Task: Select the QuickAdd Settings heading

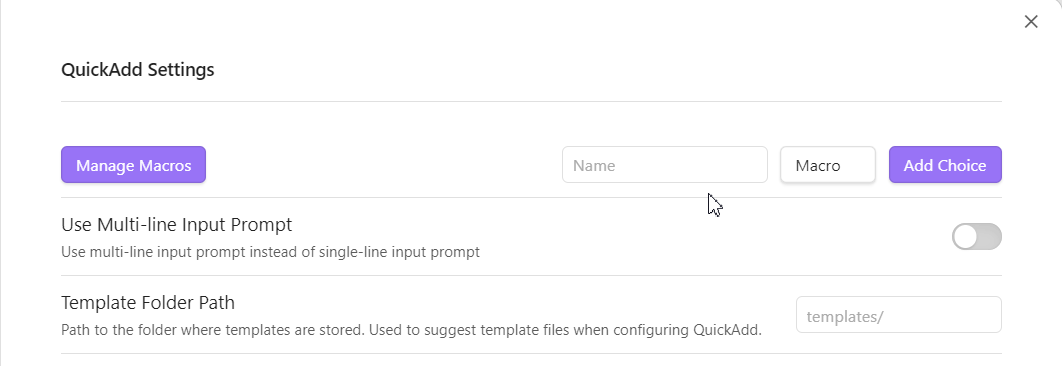Action: [137, 70]
